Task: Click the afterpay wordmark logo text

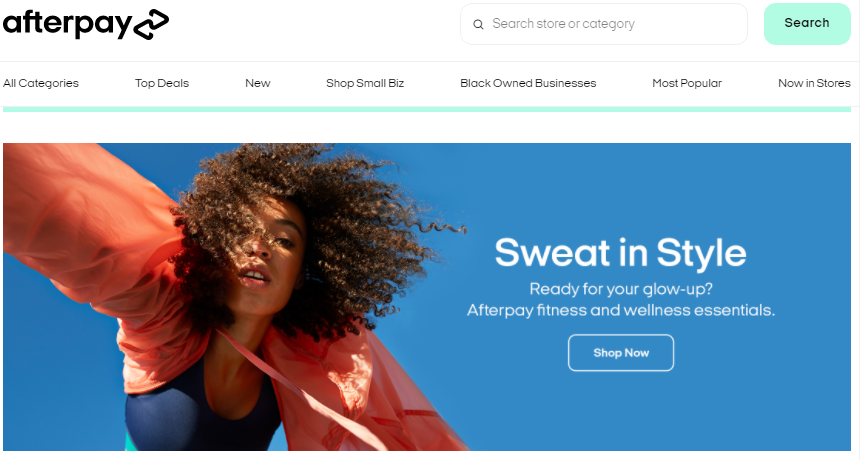Action: 67,24
